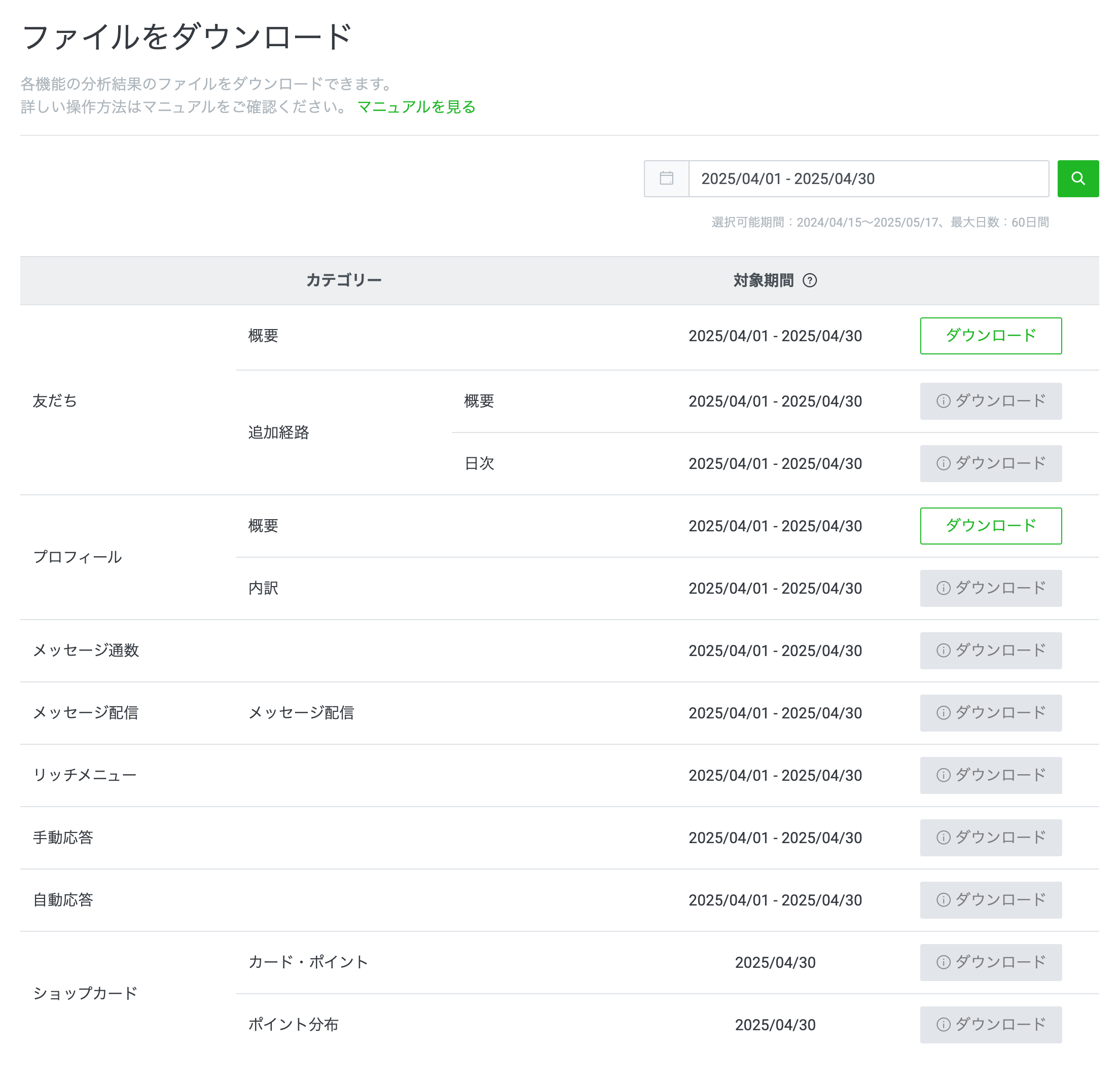Open the マニュアルを見る link
The image size is (1120, 1087).
pos(416,107)
